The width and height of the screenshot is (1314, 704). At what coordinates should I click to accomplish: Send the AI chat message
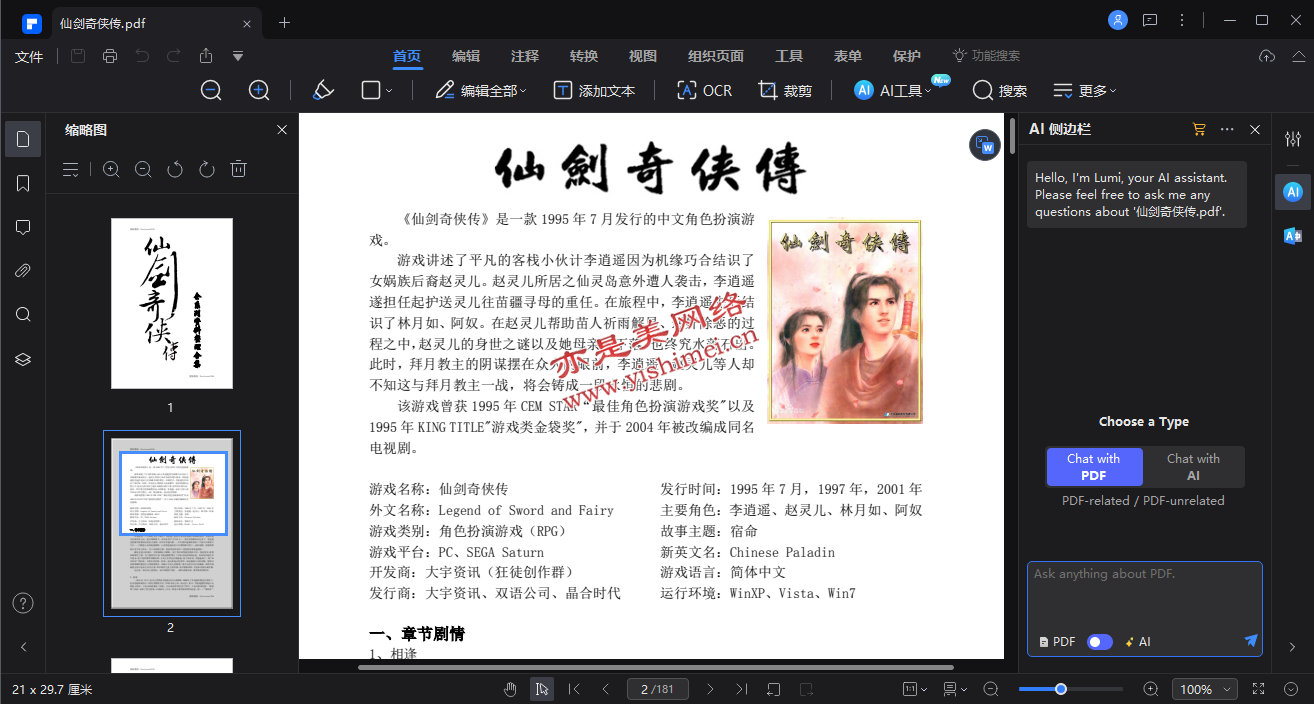(x=1251, y=641)
